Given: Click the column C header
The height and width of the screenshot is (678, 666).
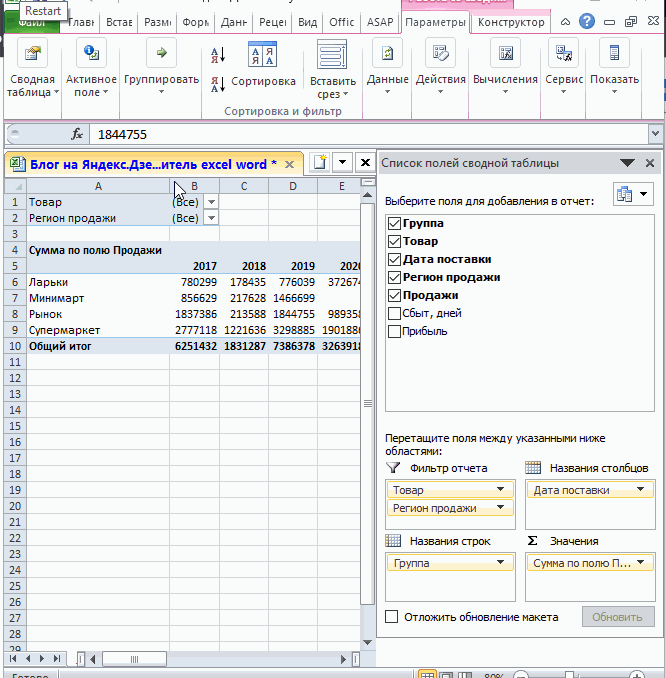Looking at the screenshot, I should [x=244, y=186].
